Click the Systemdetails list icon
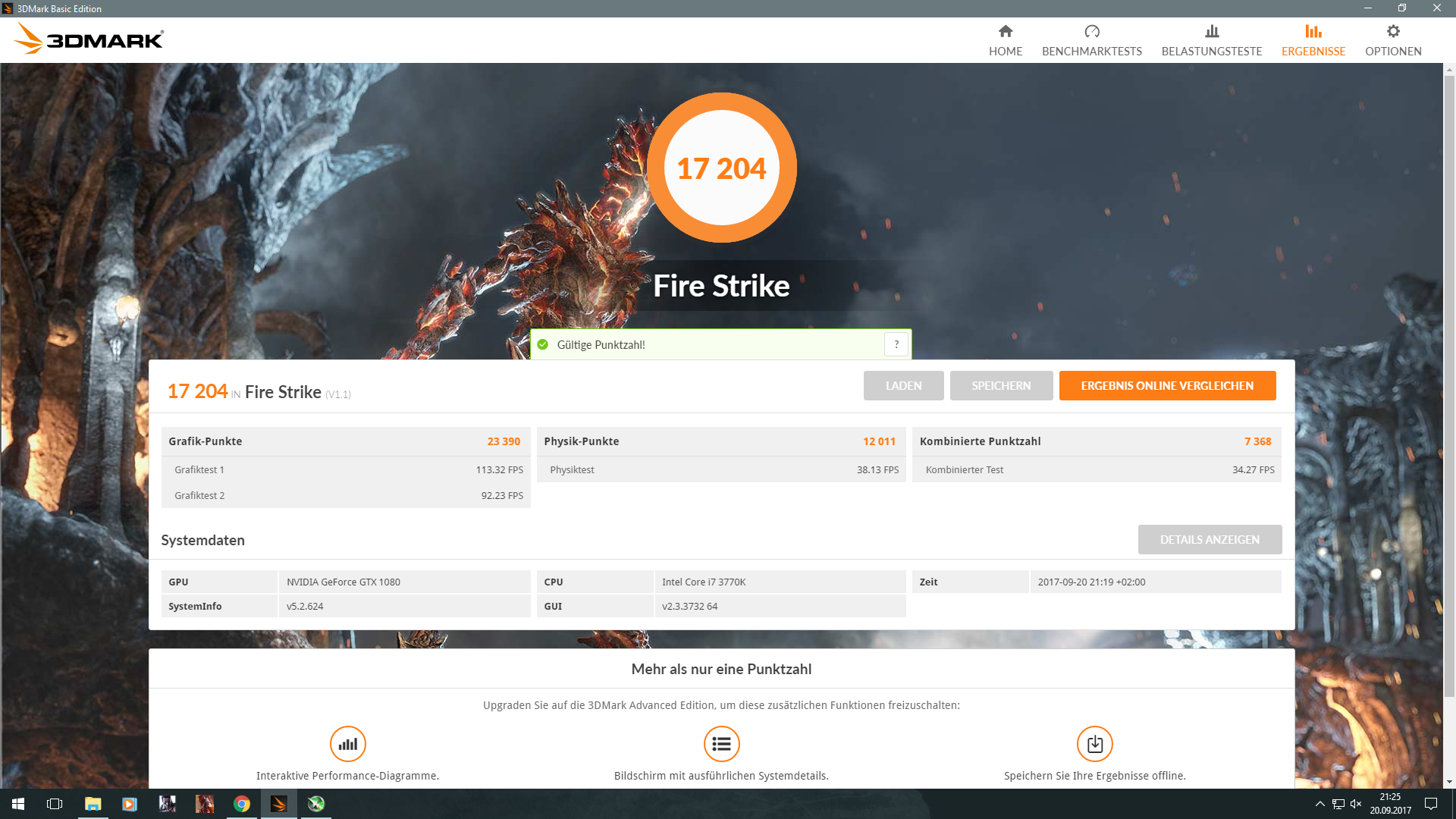This screenshot has height=819, width=1456. click(x=721, y=744)
